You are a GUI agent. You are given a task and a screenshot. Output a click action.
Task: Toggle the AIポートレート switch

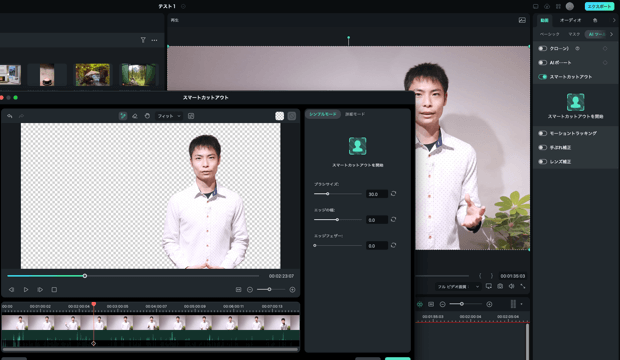coord(542,63)
